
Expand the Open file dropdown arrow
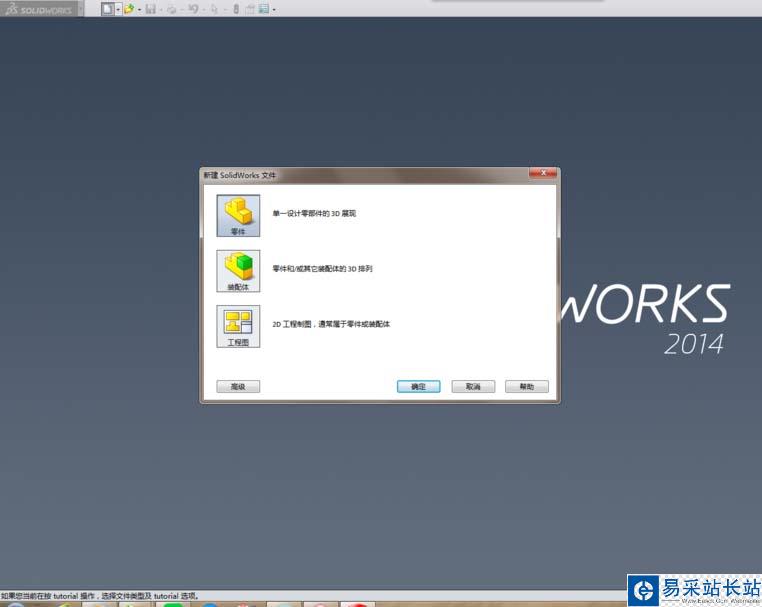139,9
